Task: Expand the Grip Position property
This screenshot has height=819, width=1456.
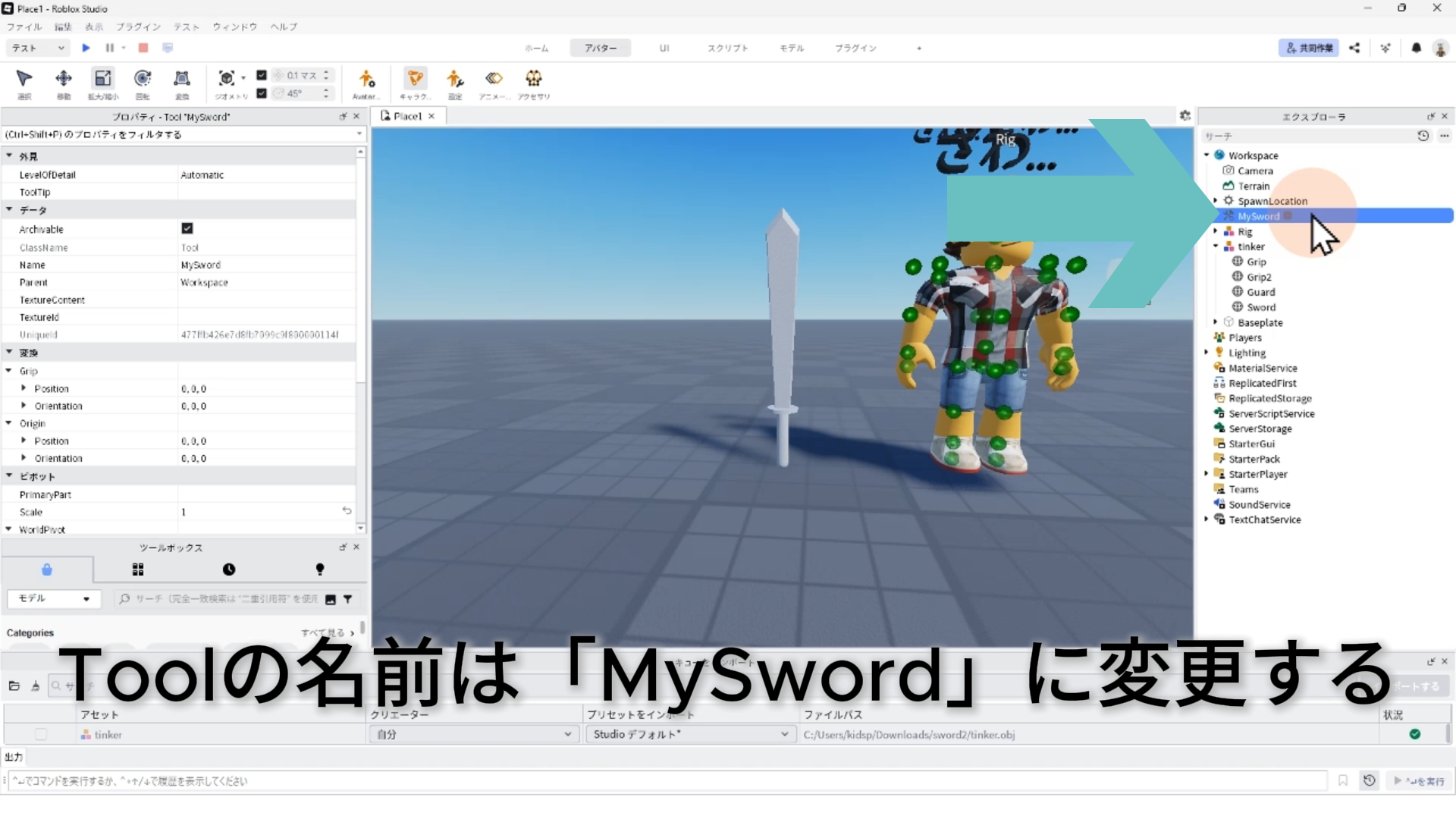Action: [24, 388]
